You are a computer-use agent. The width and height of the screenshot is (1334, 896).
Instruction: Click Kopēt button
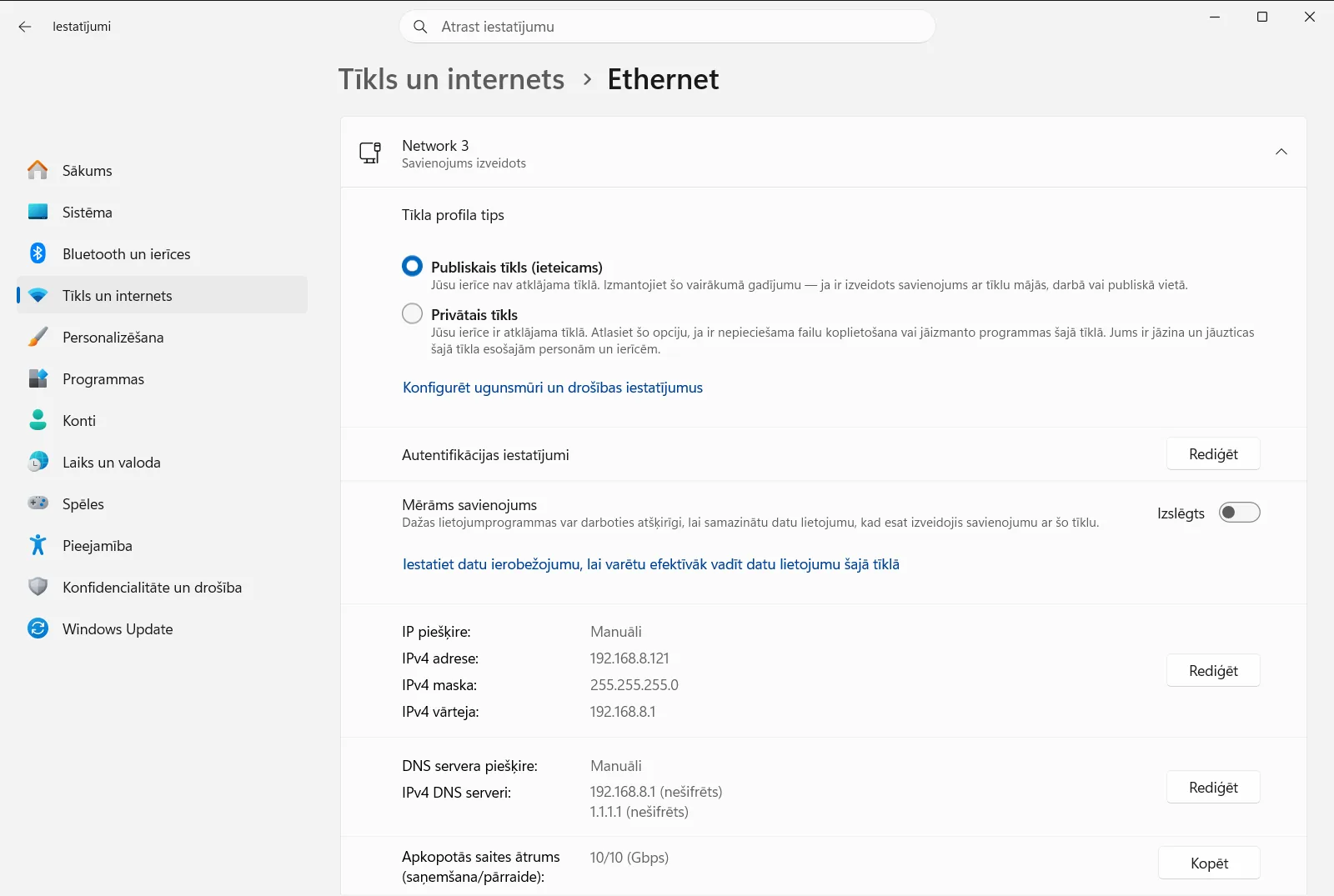pos(1209,863)
